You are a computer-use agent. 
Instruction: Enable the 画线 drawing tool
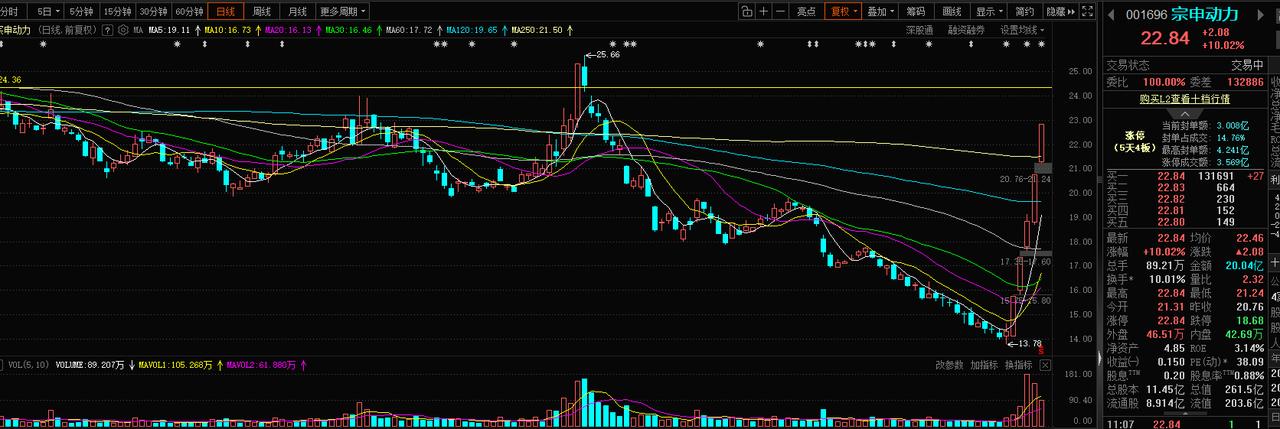click(952, 12)
